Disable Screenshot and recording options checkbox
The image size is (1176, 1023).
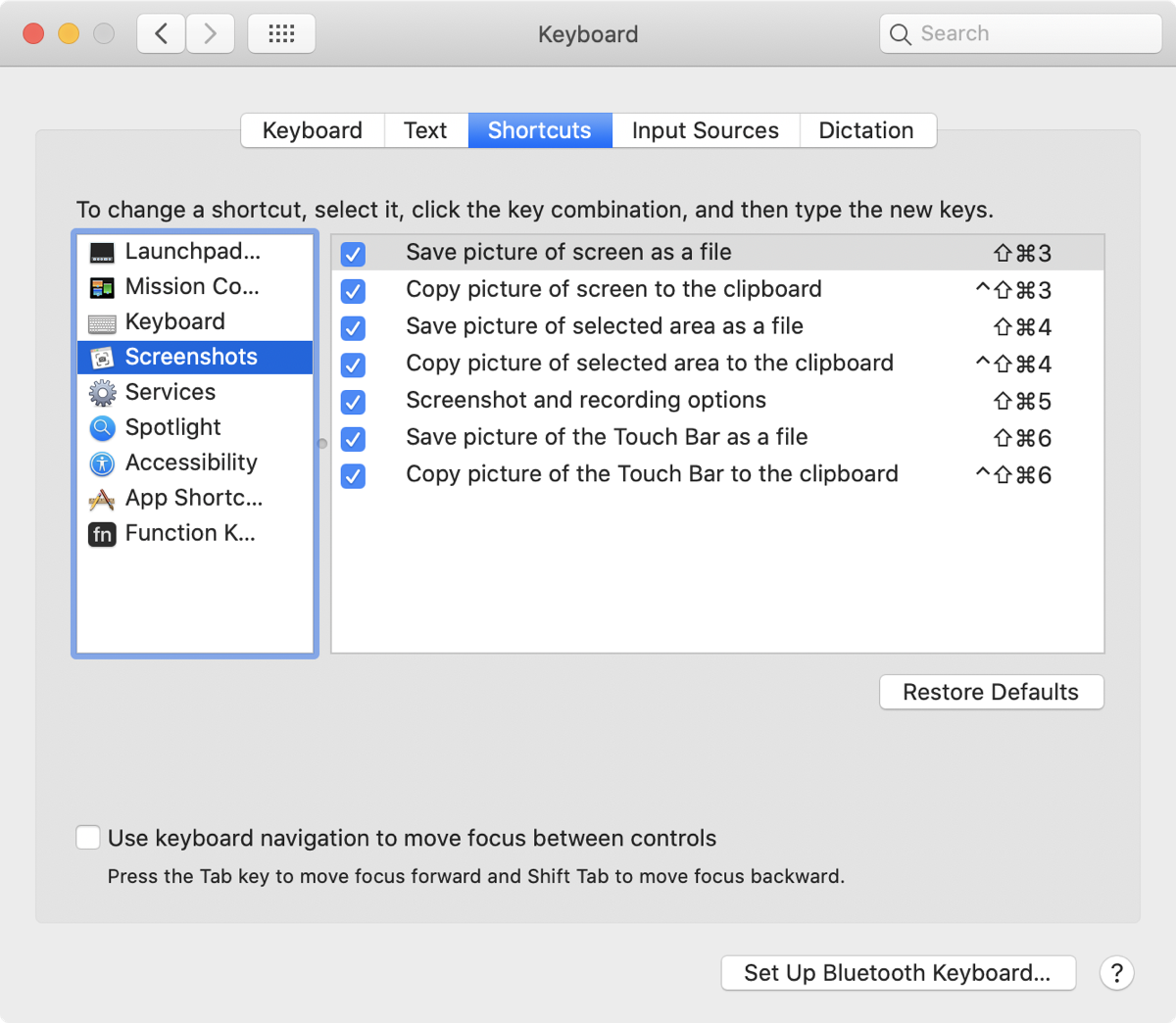(353, 403)
